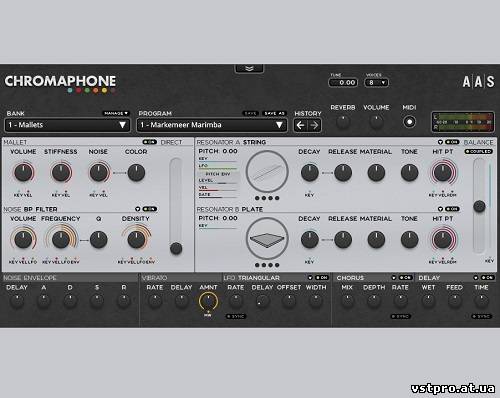
Task: Open the Voices count dropdown
Action: click(377, 83)
